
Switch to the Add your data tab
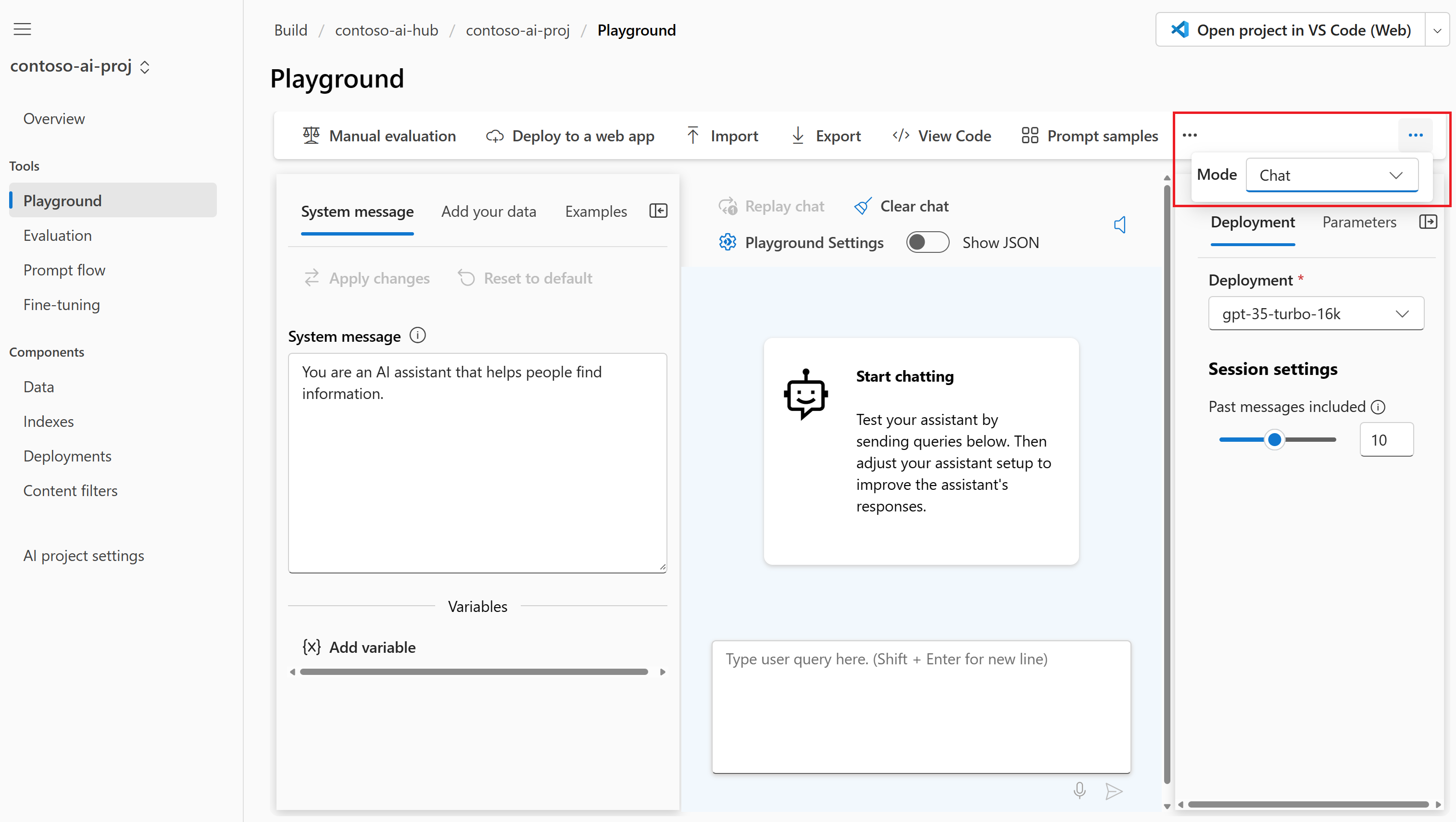489,212
